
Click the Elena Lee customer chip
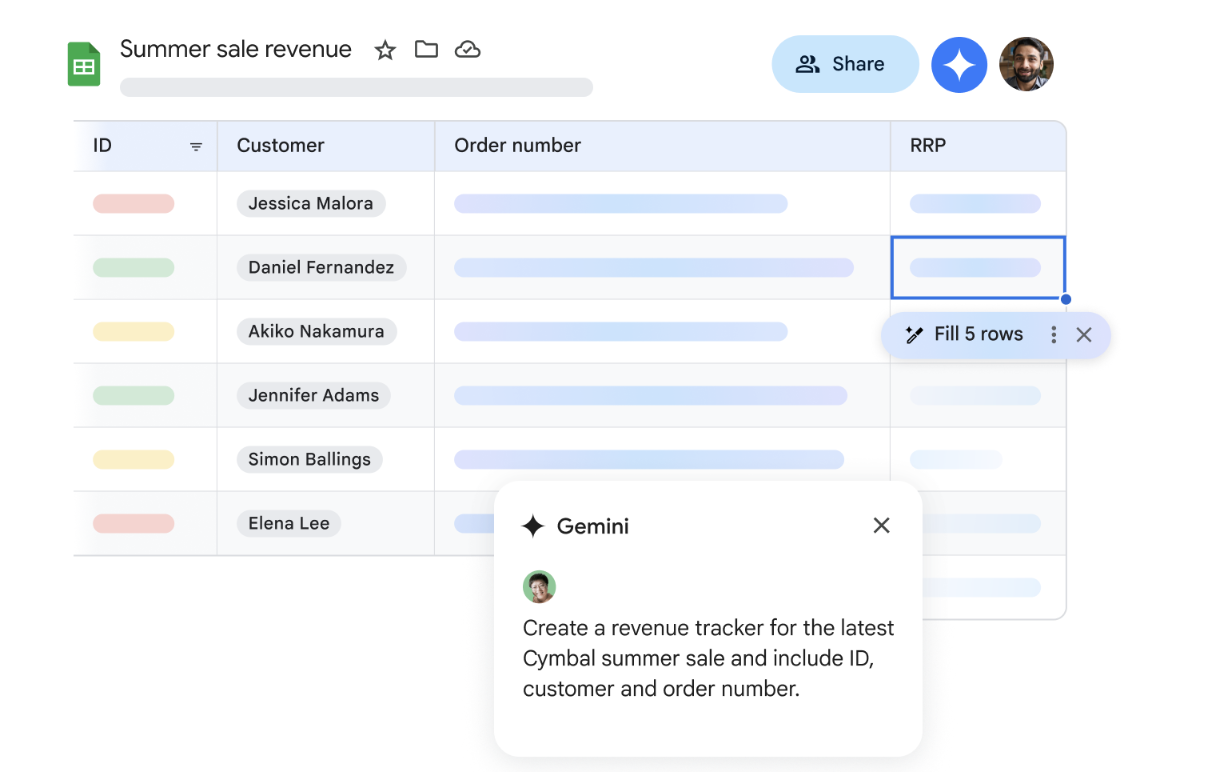[289, 524]
